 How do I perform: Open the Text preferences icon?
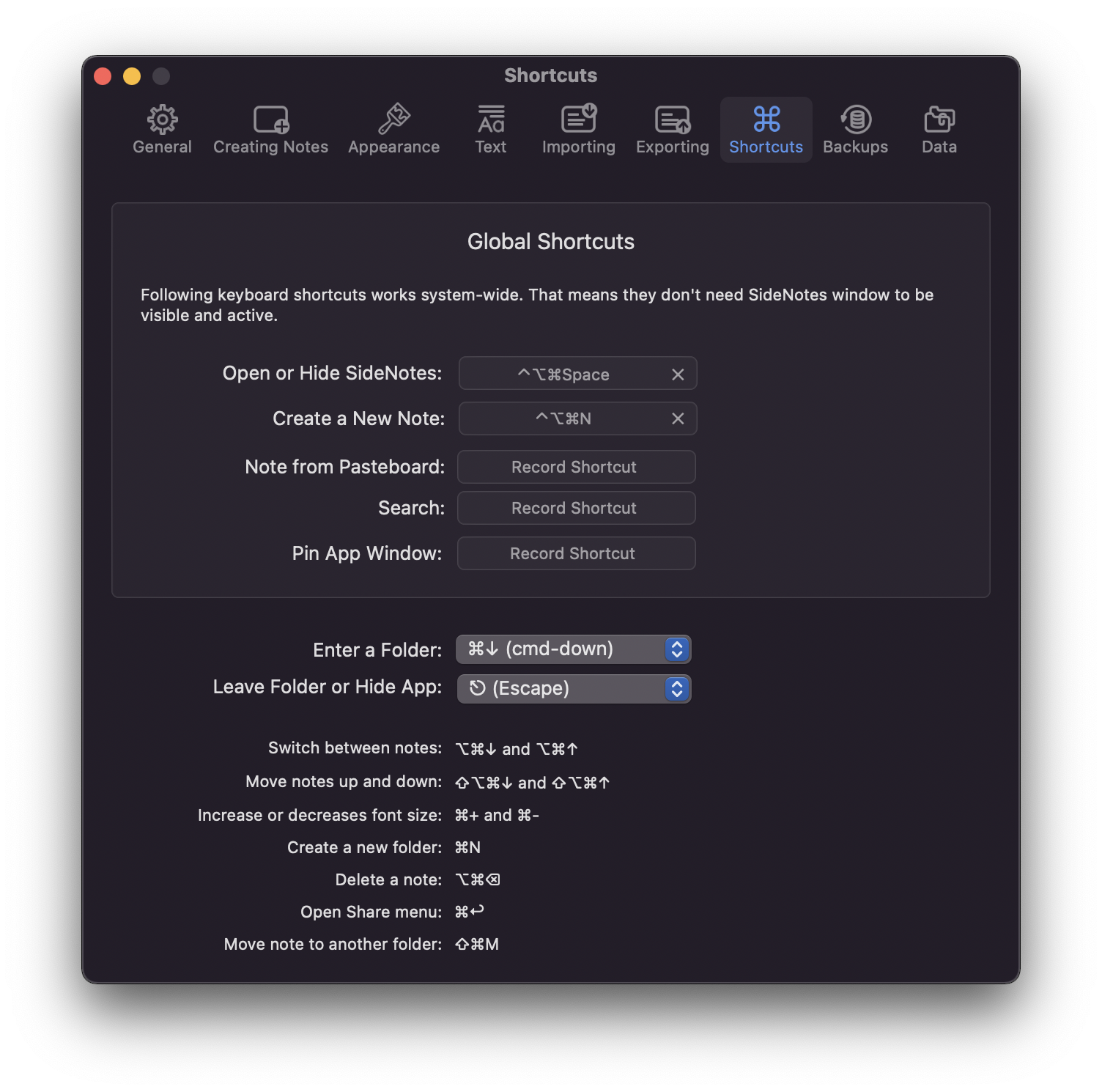(x=491, y=119)
